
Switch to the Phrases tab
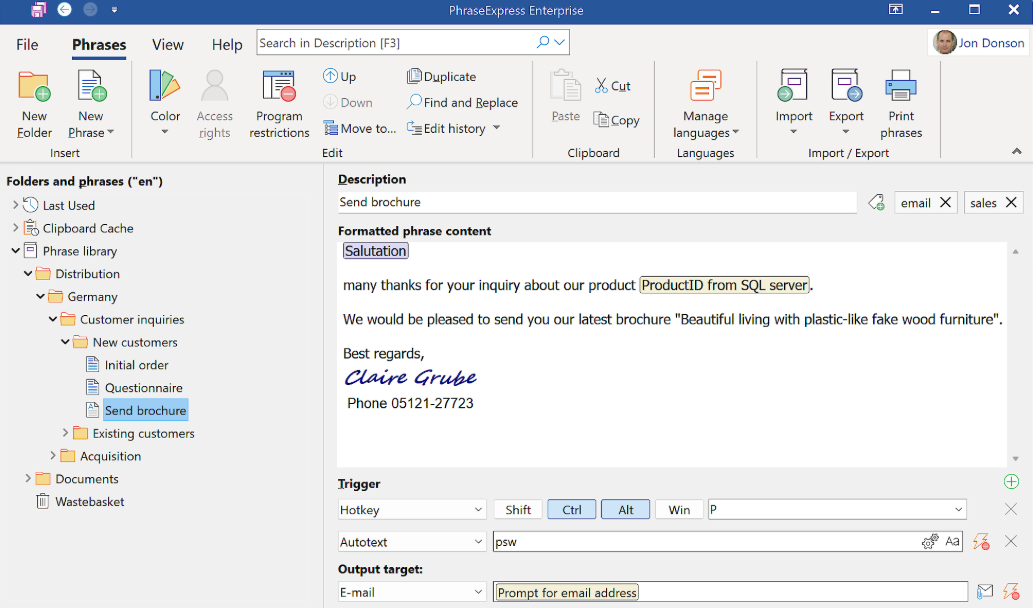click(99, 44)
